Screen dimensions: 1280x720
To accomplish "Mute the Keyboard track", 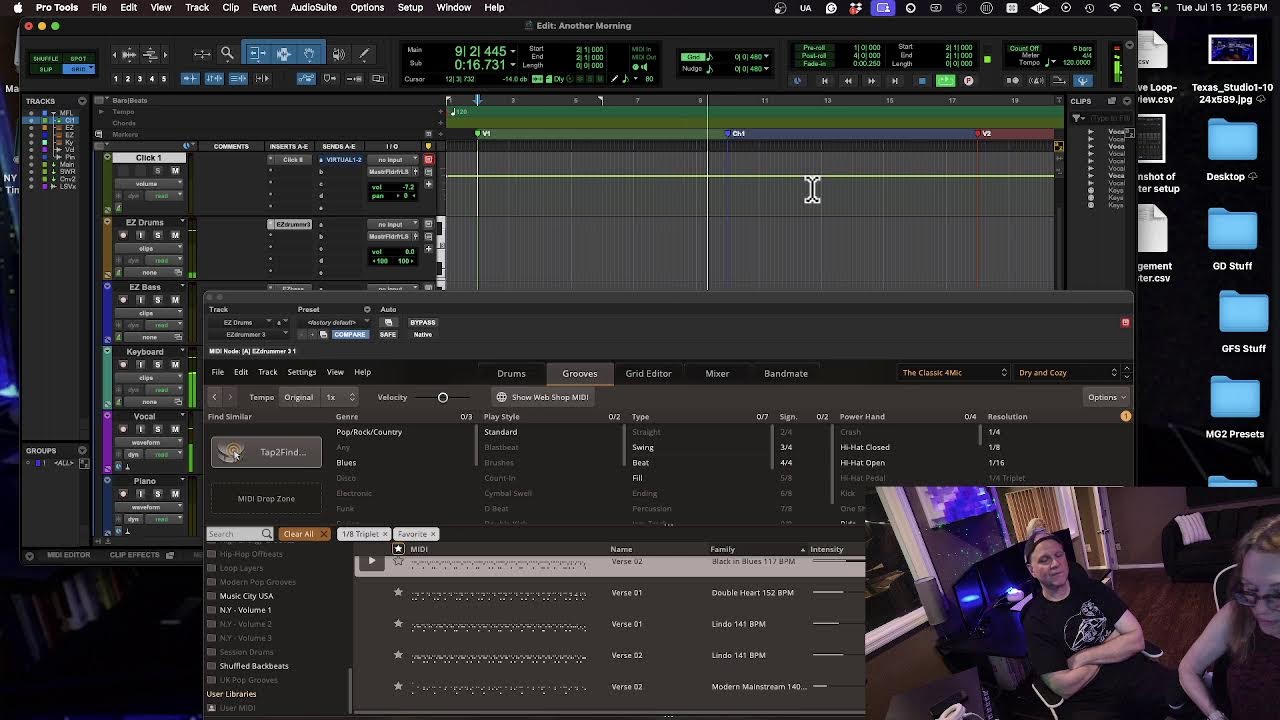I will (175, 365).
